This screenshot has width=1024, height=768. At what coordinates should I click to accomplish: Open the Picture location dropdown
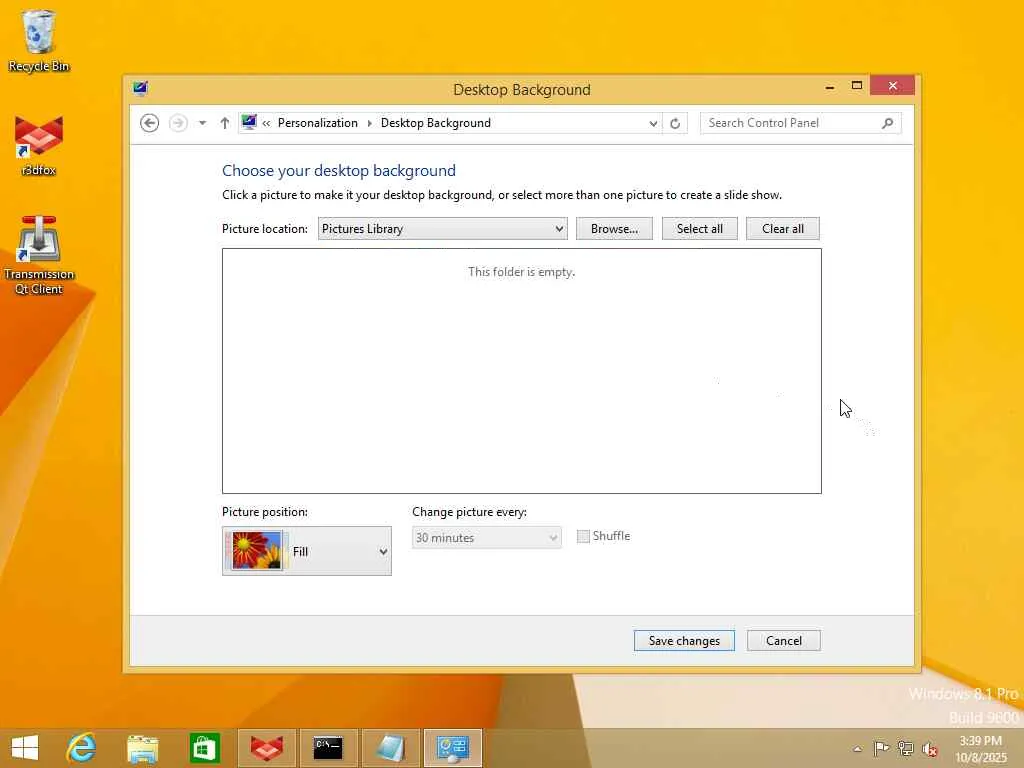pos(442,229)
